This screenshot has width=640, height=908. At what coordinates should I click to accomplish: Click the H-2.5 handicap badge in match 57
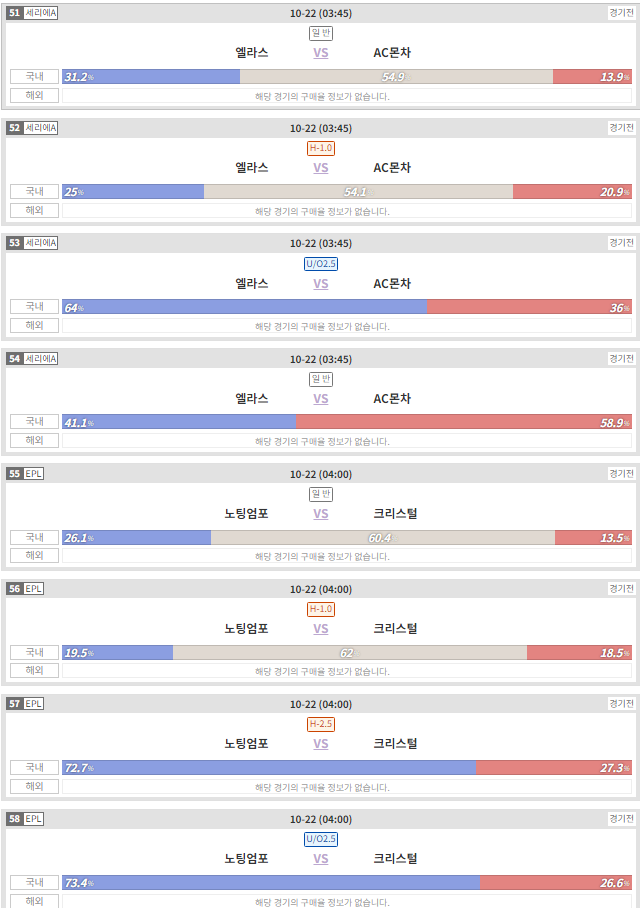pos(321,724)
